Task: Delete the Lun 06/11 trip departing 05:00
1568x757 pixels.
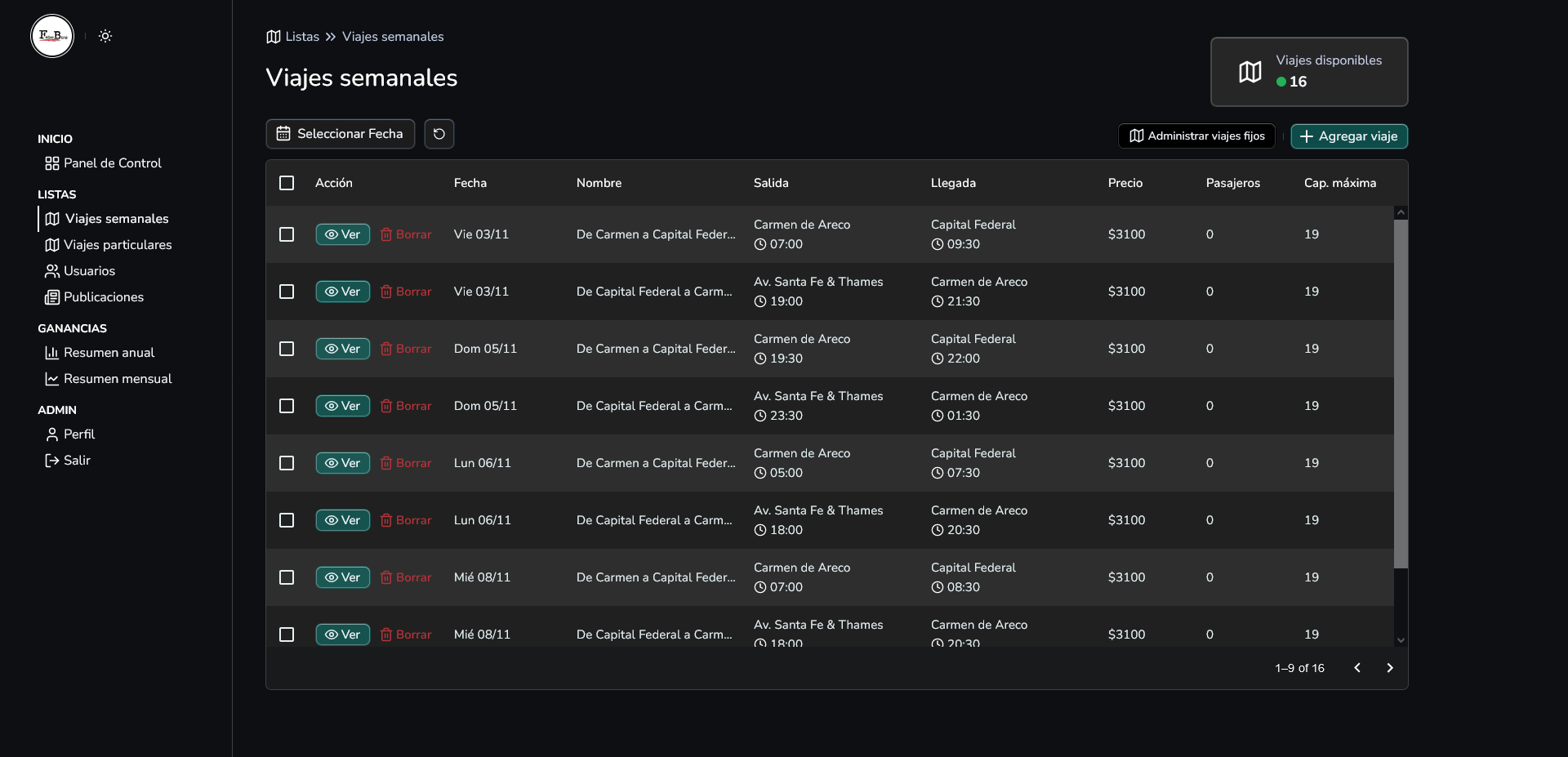Action: coord(406,463)
